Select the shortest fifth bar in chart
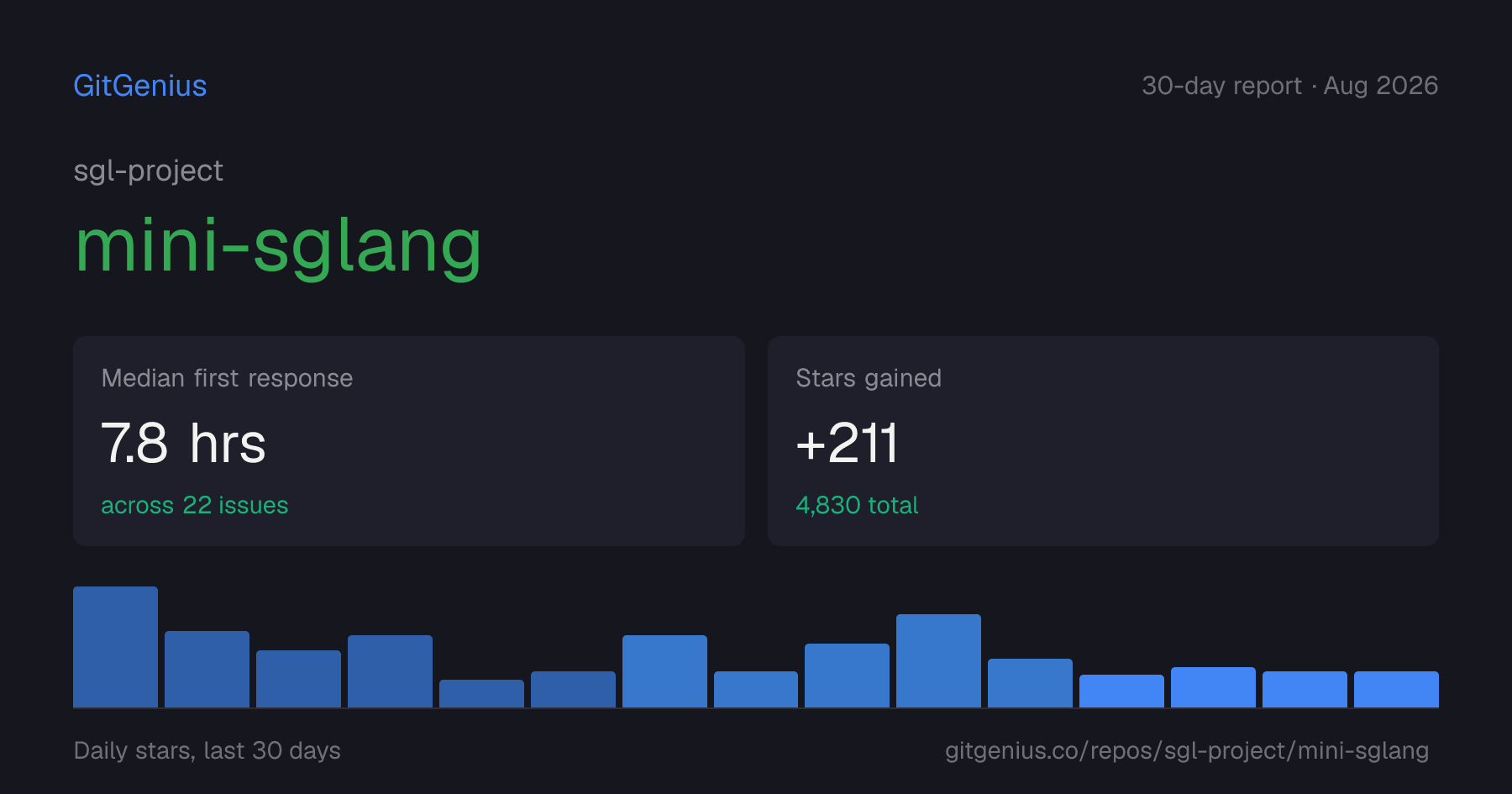The image size is (1512, 794). tap(481, 693)
